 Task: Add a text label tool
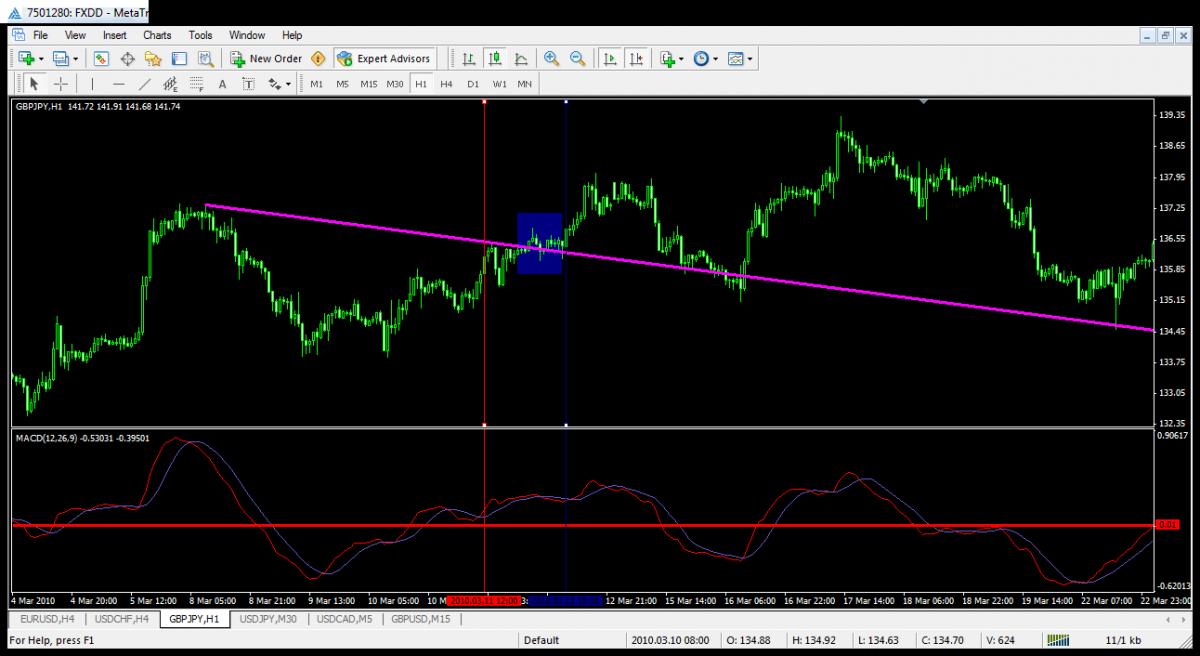click(x=222, y=84)
